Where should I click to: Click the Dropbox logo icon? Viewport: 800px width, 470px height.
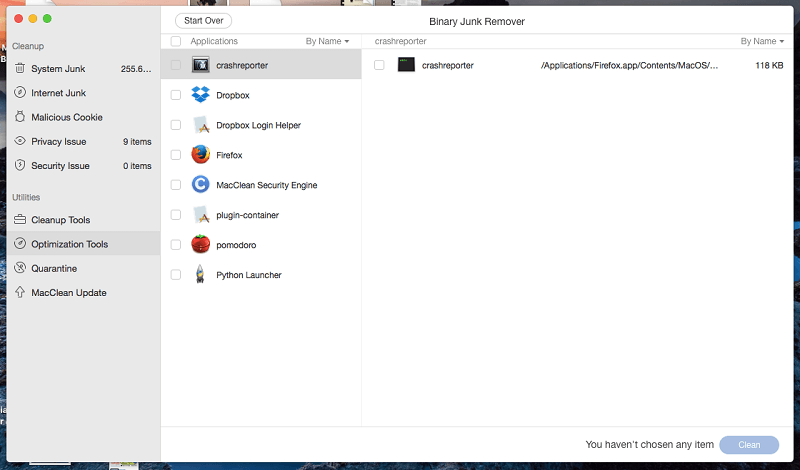pyautogui.click(x=201, y=94)
